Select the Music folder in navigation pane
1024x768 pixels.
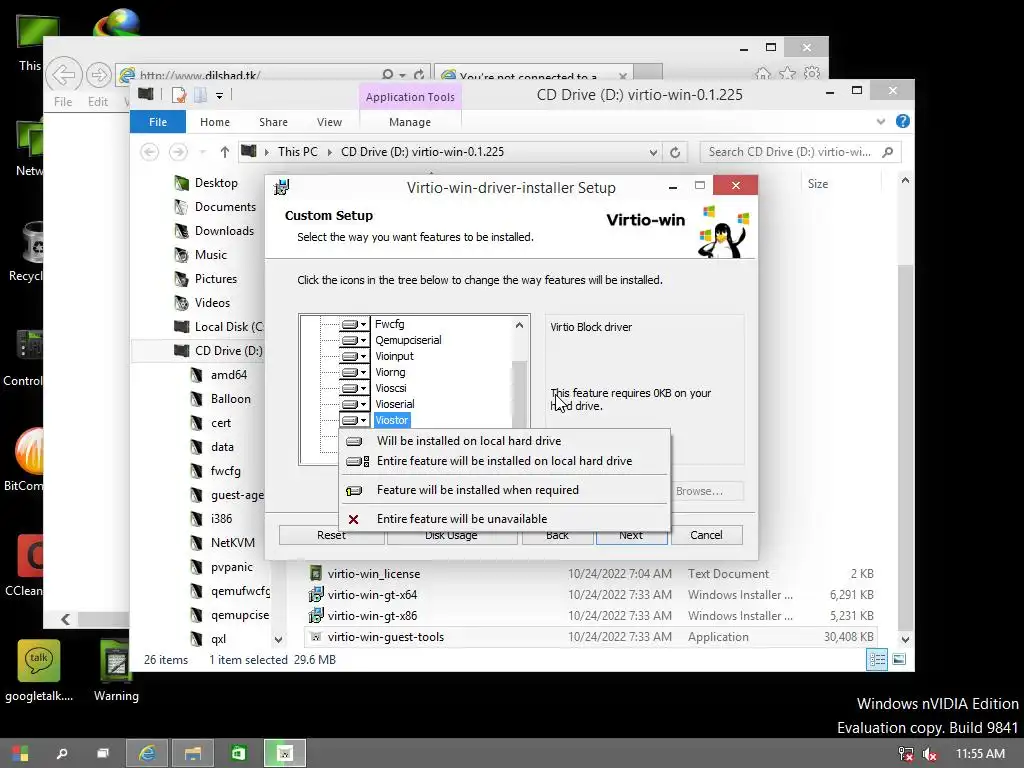coord(210,255)
